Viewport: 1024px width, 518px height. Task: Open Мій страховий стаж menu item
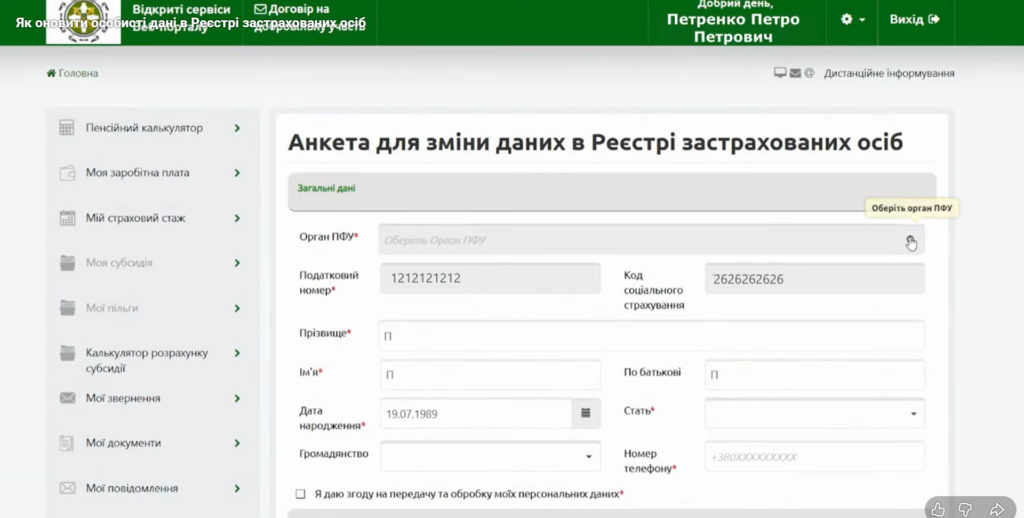pyautogui.click(x=135, y=218)
